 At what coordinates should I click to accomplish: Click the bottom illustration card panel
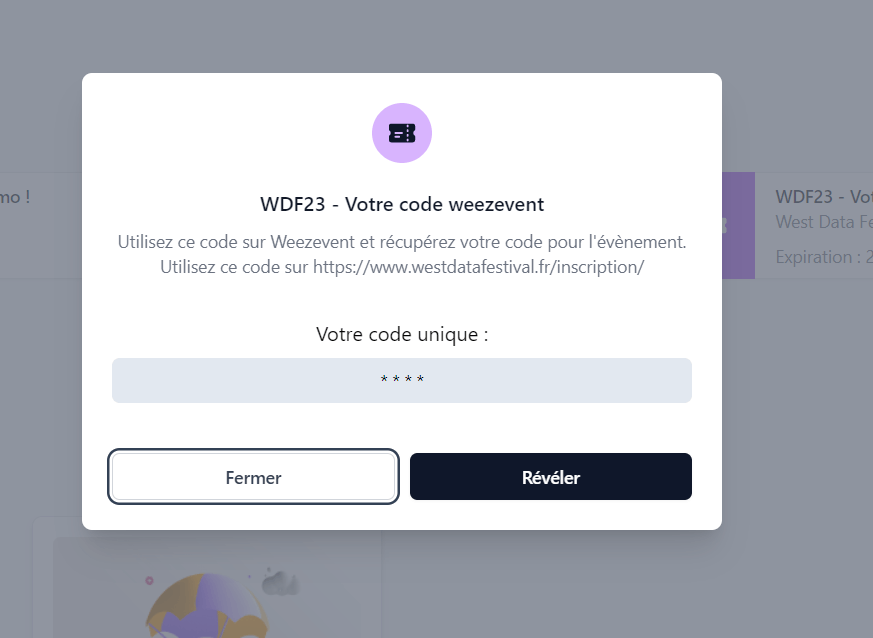pyautogui.click(x=207, y=579)
